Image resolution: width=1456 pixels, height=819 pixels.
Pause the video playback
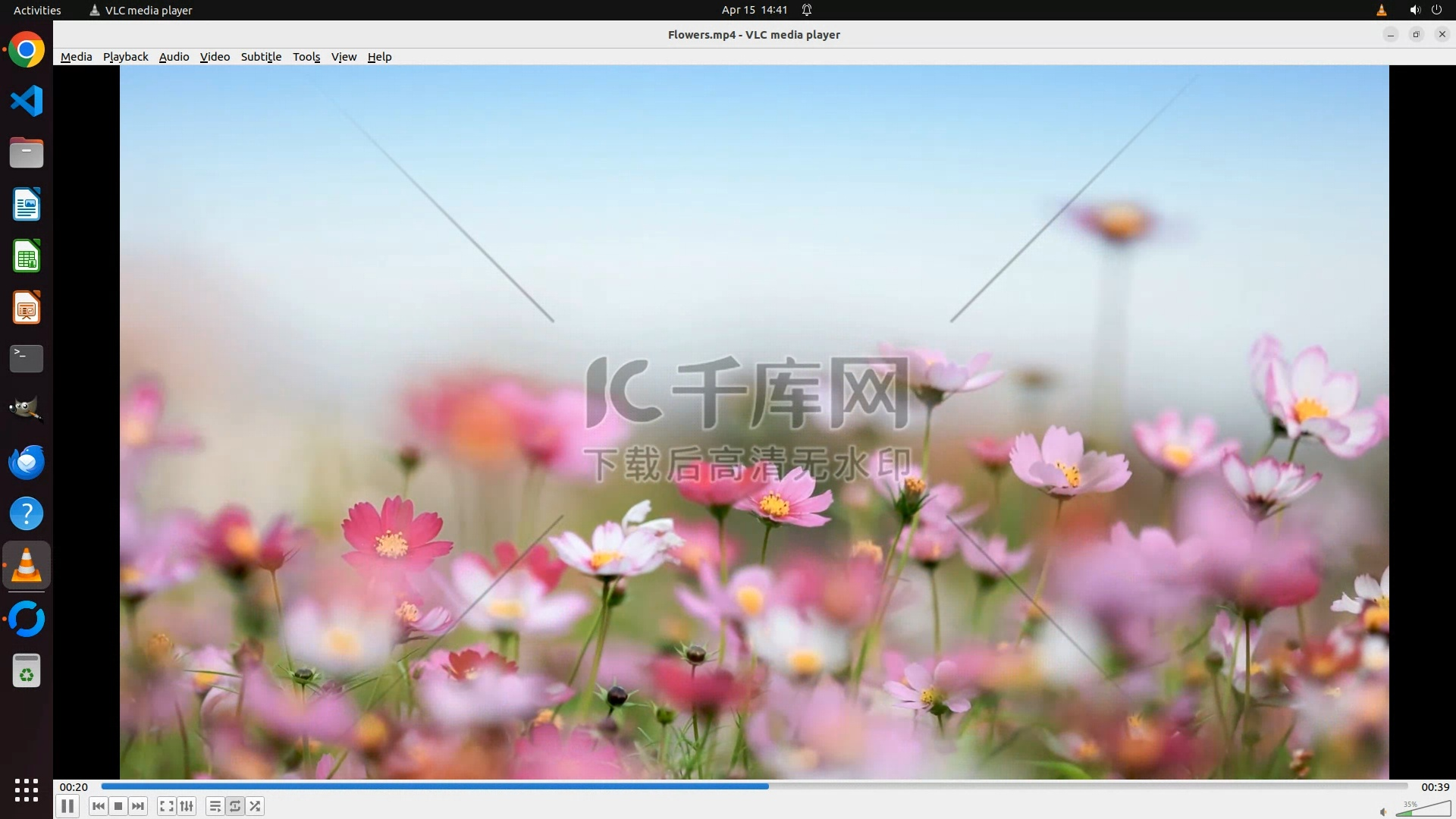pos(67,806)
